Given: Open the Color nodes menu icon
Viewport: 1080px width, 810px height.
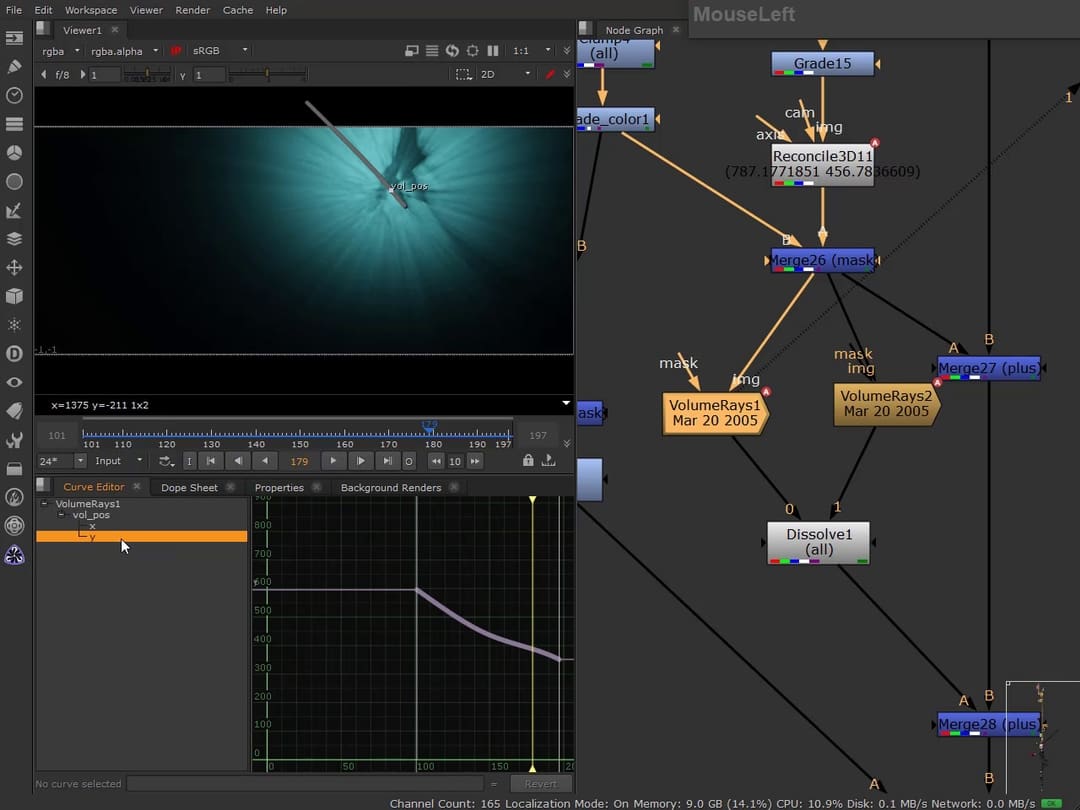Looking at the screenshot, I should [14, 152].
